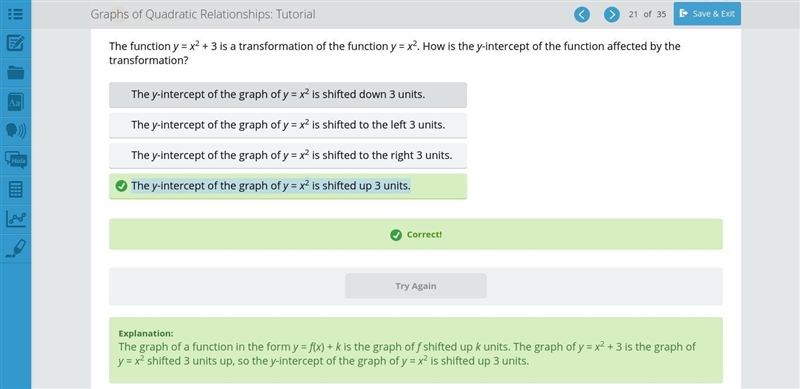Choose answer 'shifted to the left 3 units'

click(288, 125)
